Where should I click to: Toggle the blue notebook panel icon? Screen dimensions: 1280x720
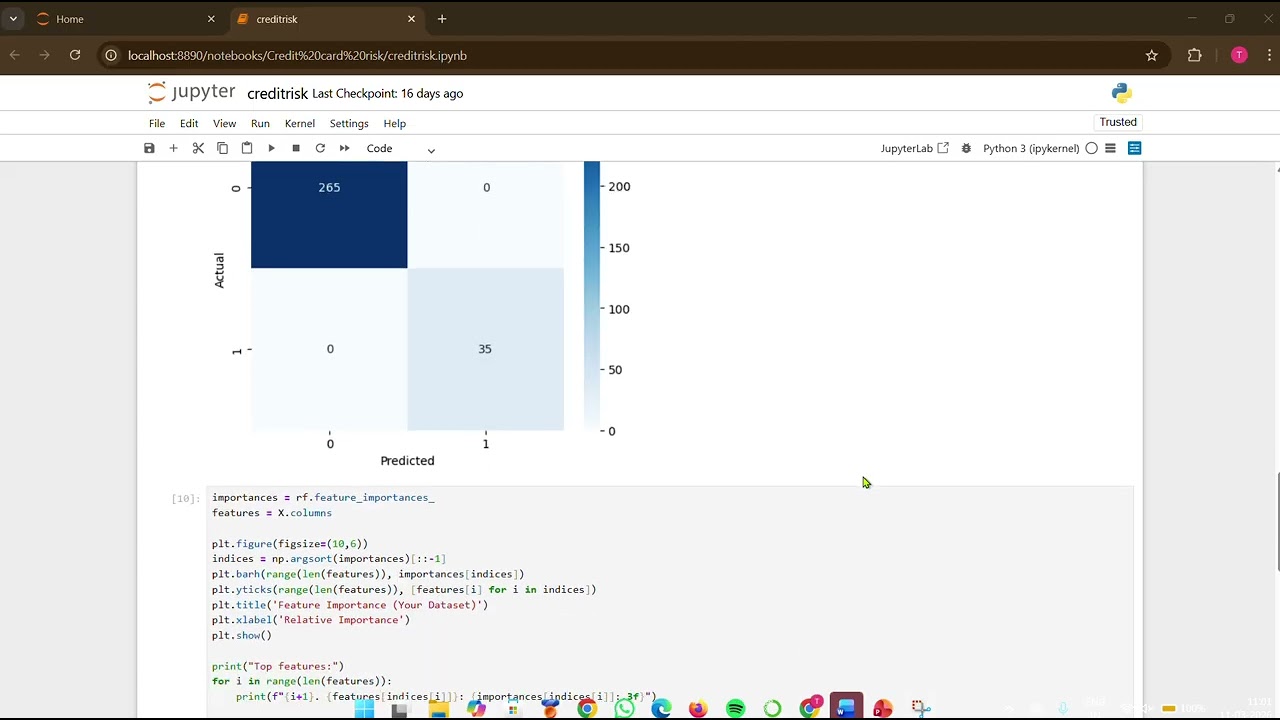click(1134, 148)
